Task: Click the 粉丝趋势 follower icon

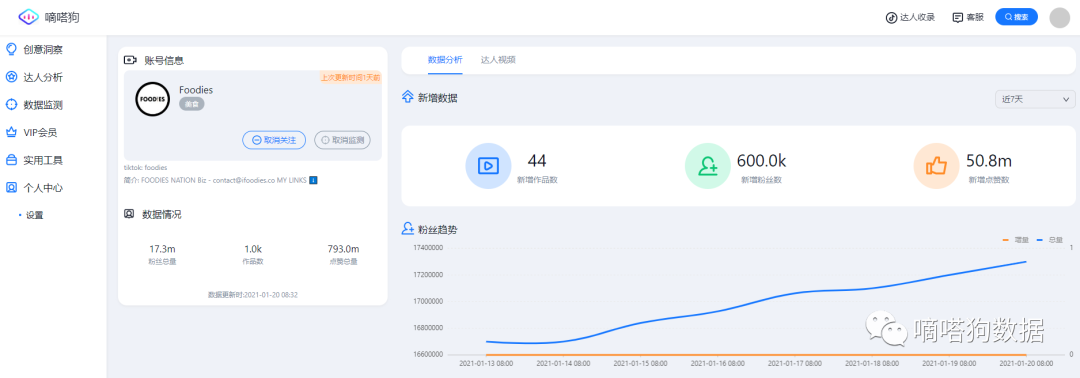Action: (407, 229)
